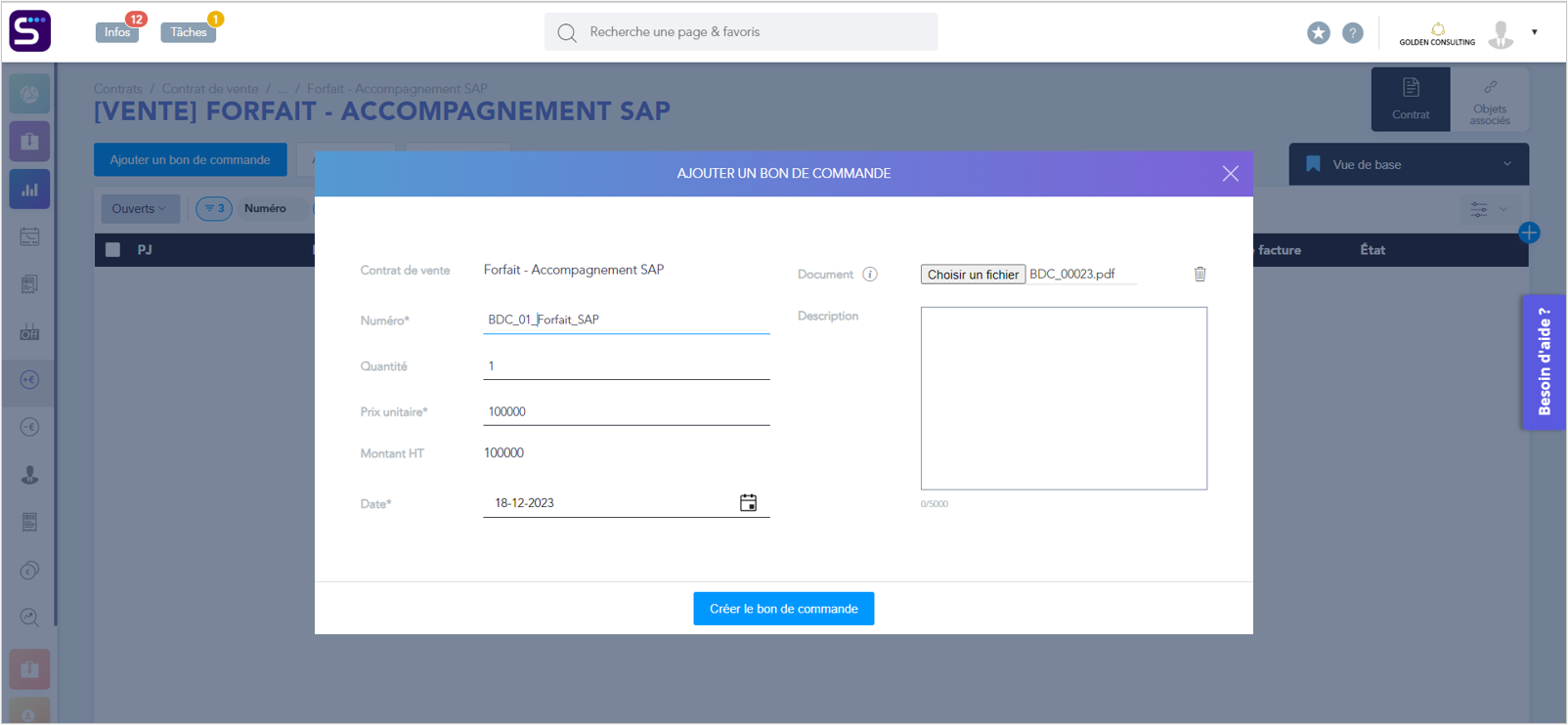The image size is (1568, 725).
Task: Open the teal dashboard icon in the sidebar
Action: 30,94
